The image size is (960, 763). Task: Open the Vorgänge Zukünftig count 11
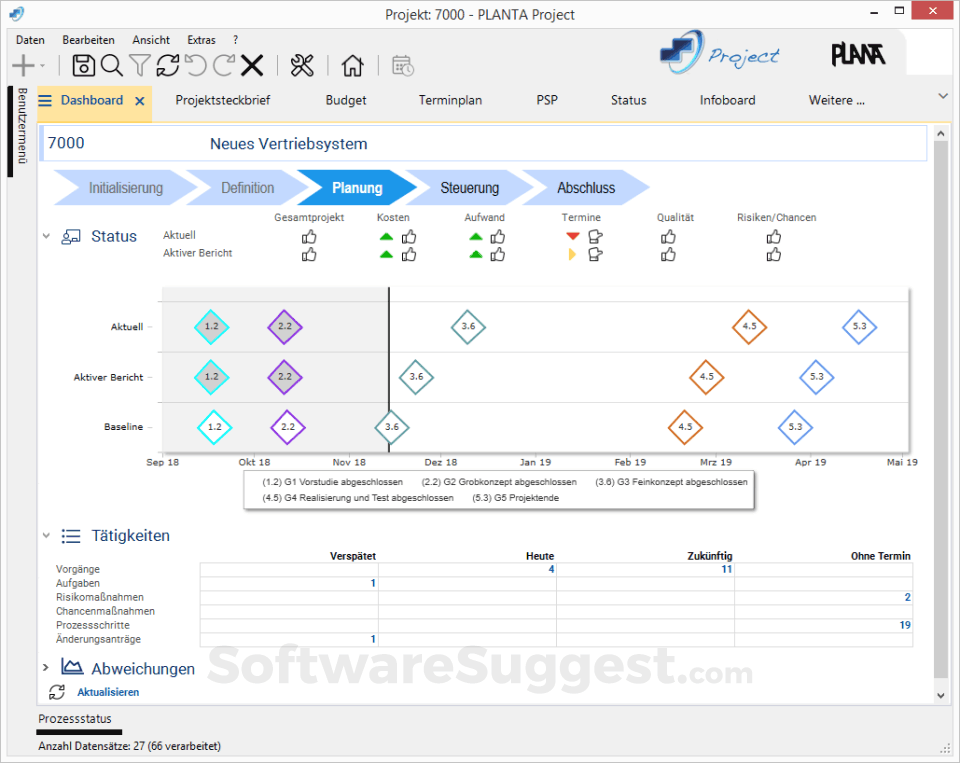click(x=727, y=569)
